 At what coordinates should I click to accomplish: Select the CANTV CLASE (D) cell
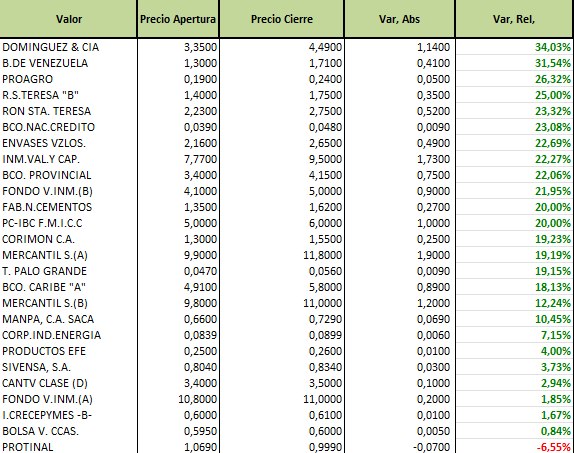coord(68,383)
